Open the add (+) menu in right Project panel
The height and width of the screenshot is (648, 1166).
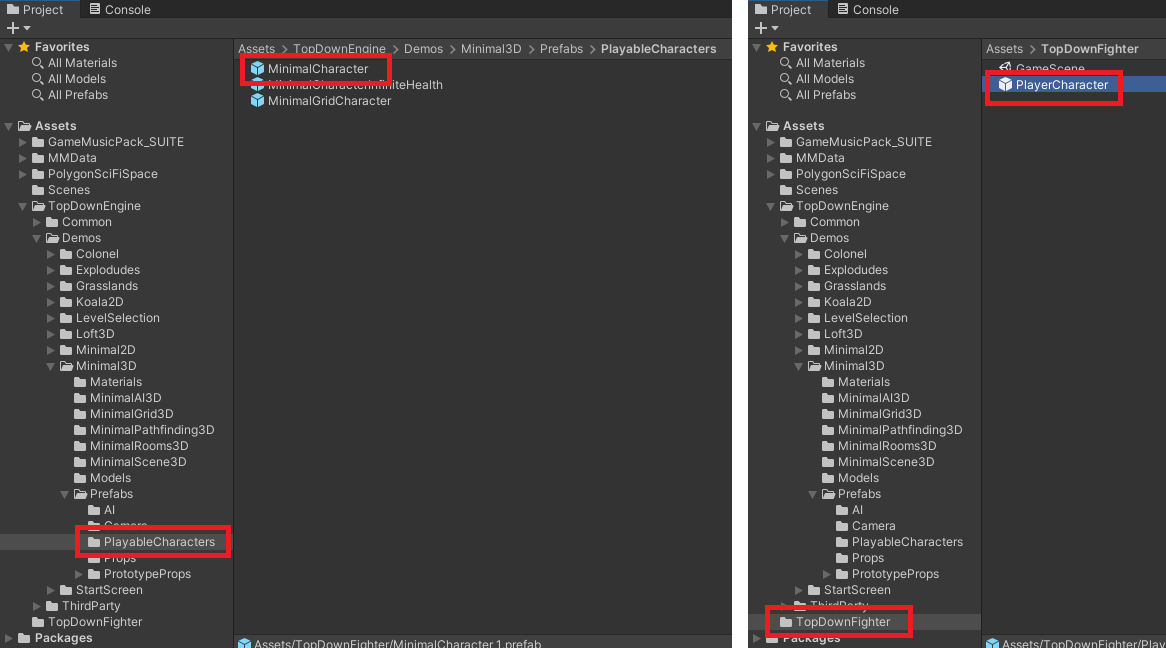click(x=766, y=28)
